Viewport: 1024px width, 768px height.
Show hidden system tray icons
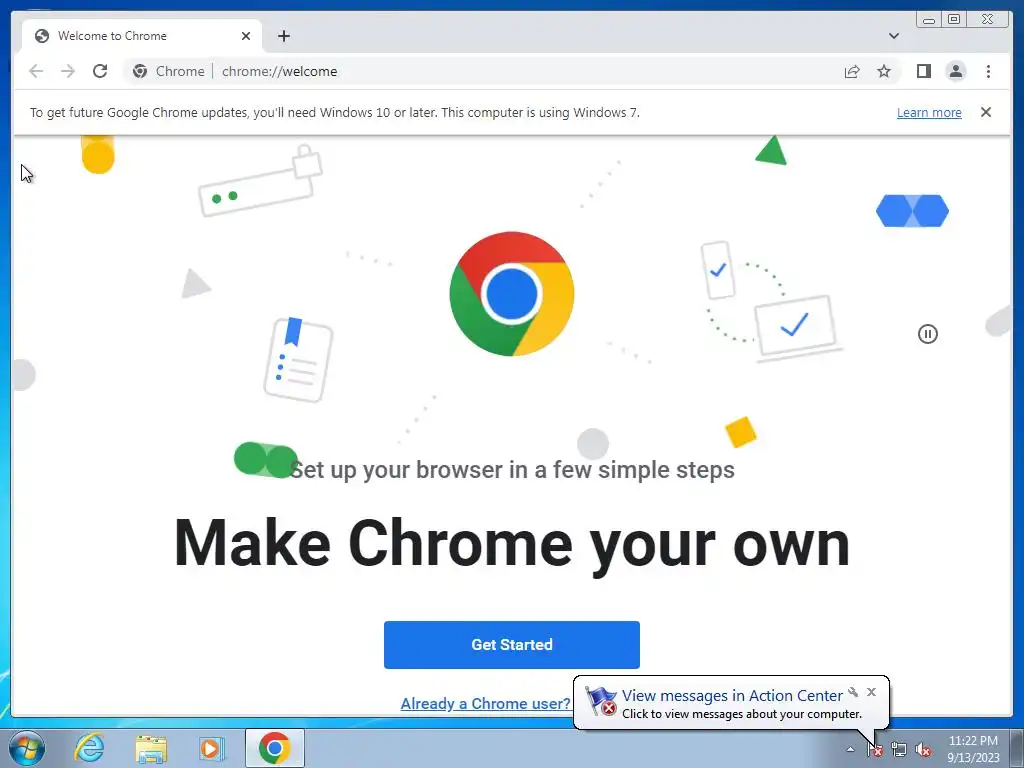click(850, 749)
